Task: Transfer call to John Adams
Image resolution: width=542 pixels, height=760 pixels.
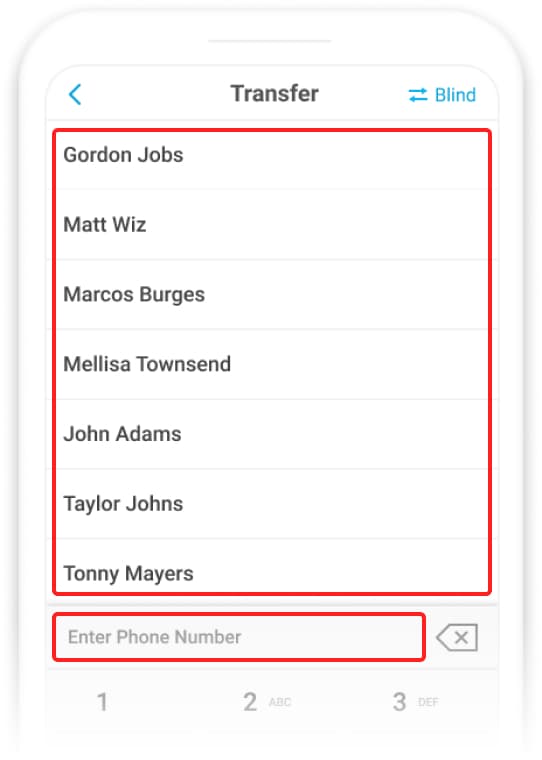Action: point(272,434)
